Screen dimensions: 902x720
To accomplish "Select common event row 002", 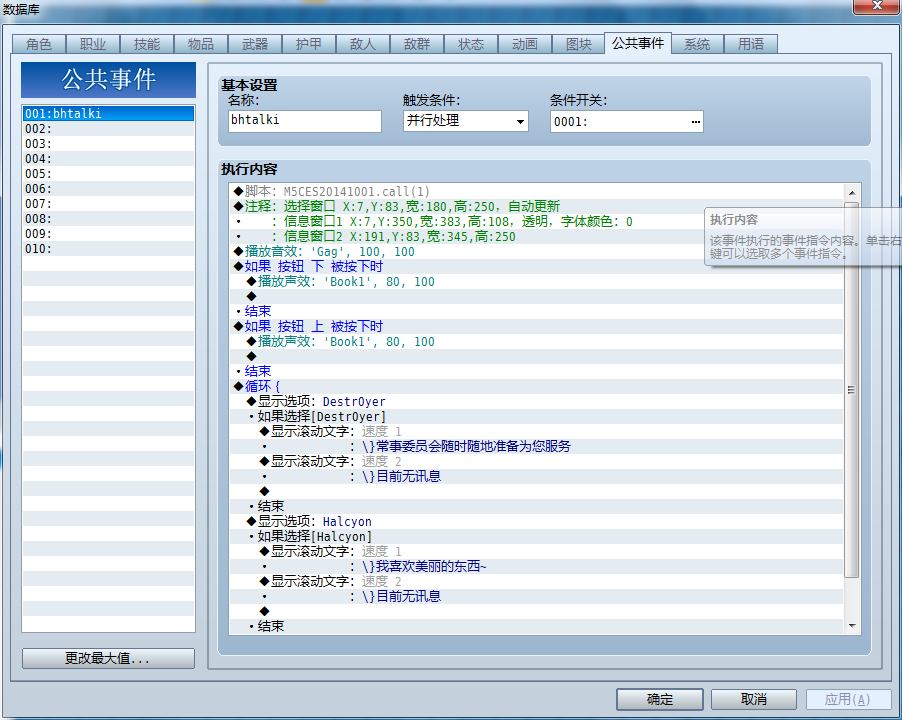I will coord(108,129).
